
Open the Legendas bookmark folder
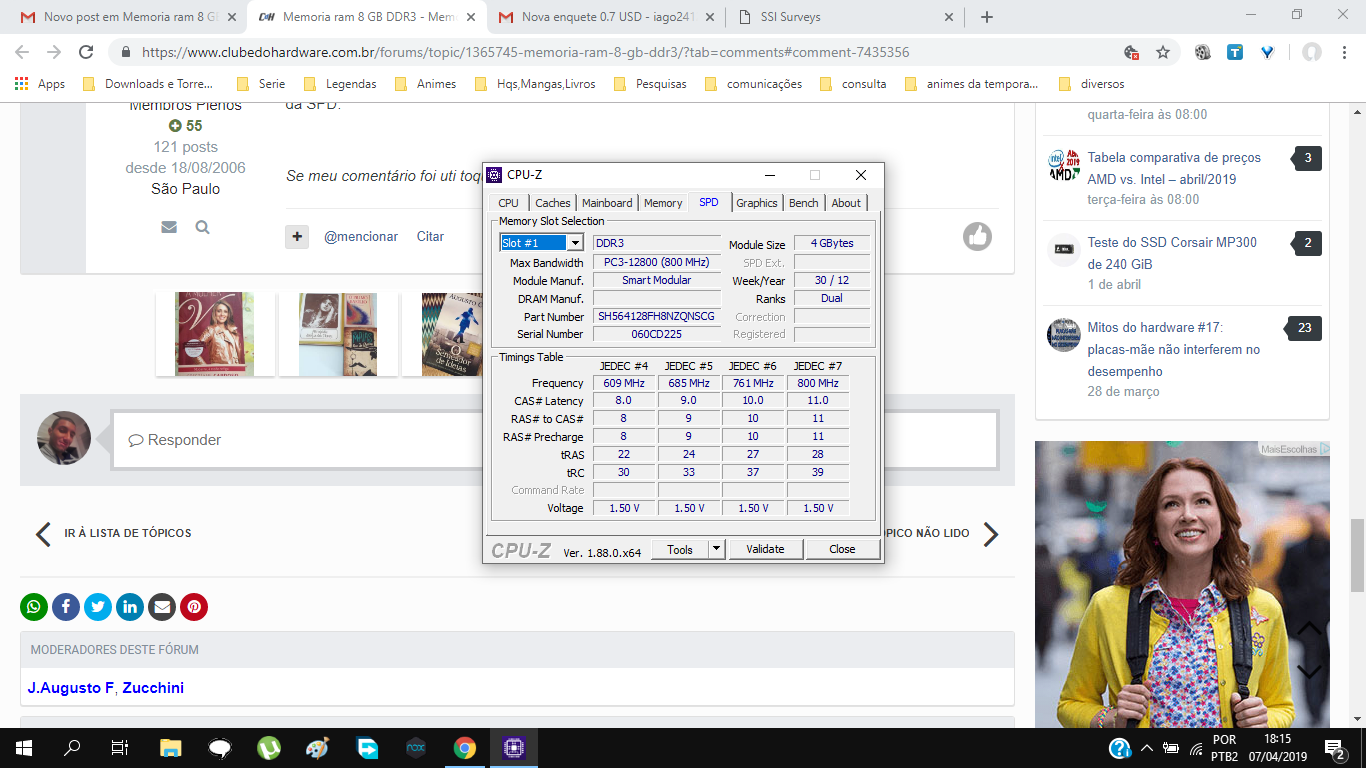click(340, 84)
